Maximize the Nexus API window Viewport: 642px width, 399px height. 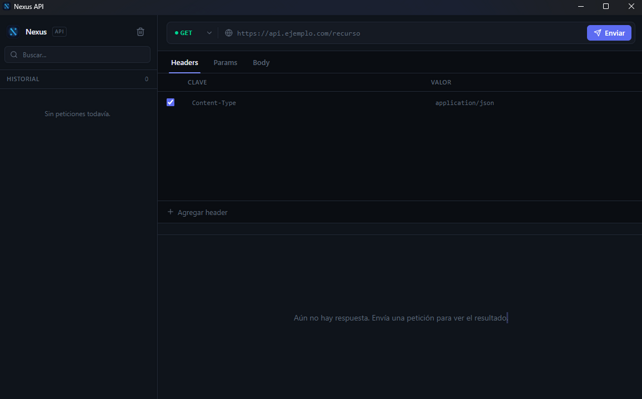(606, 6)
